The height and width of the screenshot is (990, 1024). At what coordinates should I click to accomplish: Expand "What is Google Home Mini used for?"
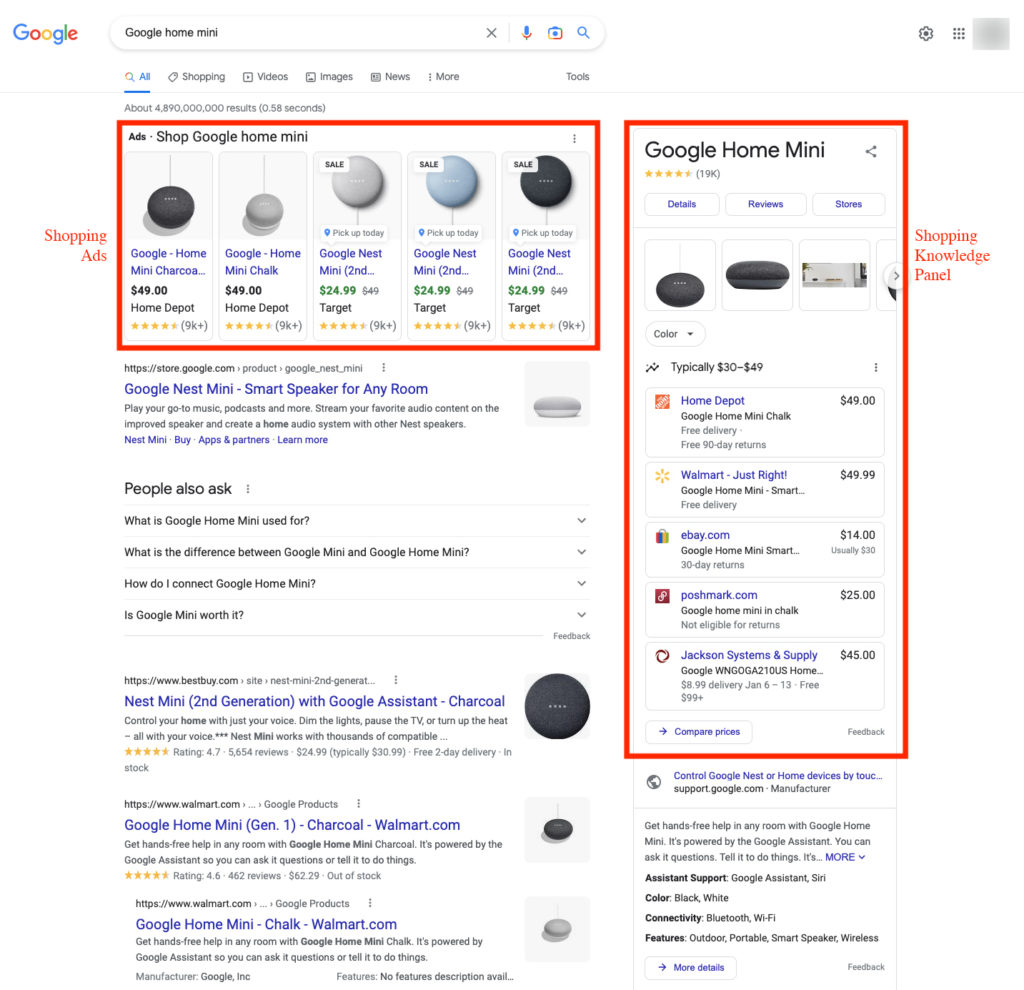(357, 520)
